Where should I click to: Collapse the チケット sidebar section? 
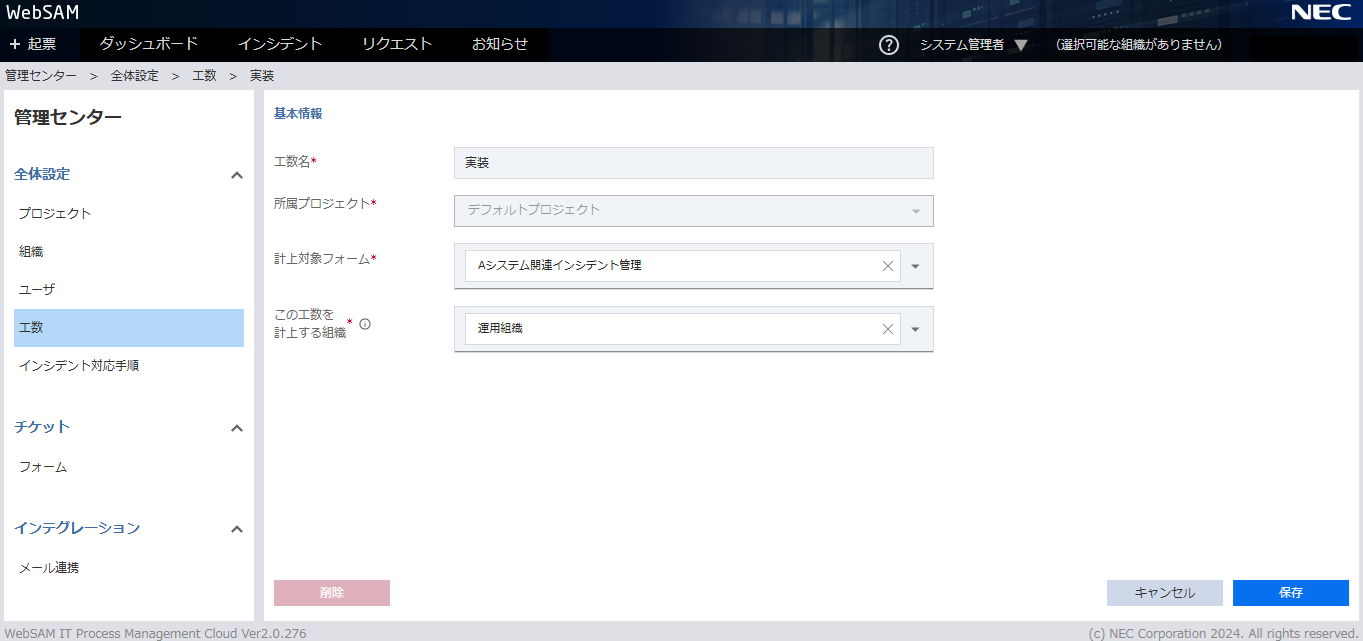pyautogui.click(x=237, y=428)
